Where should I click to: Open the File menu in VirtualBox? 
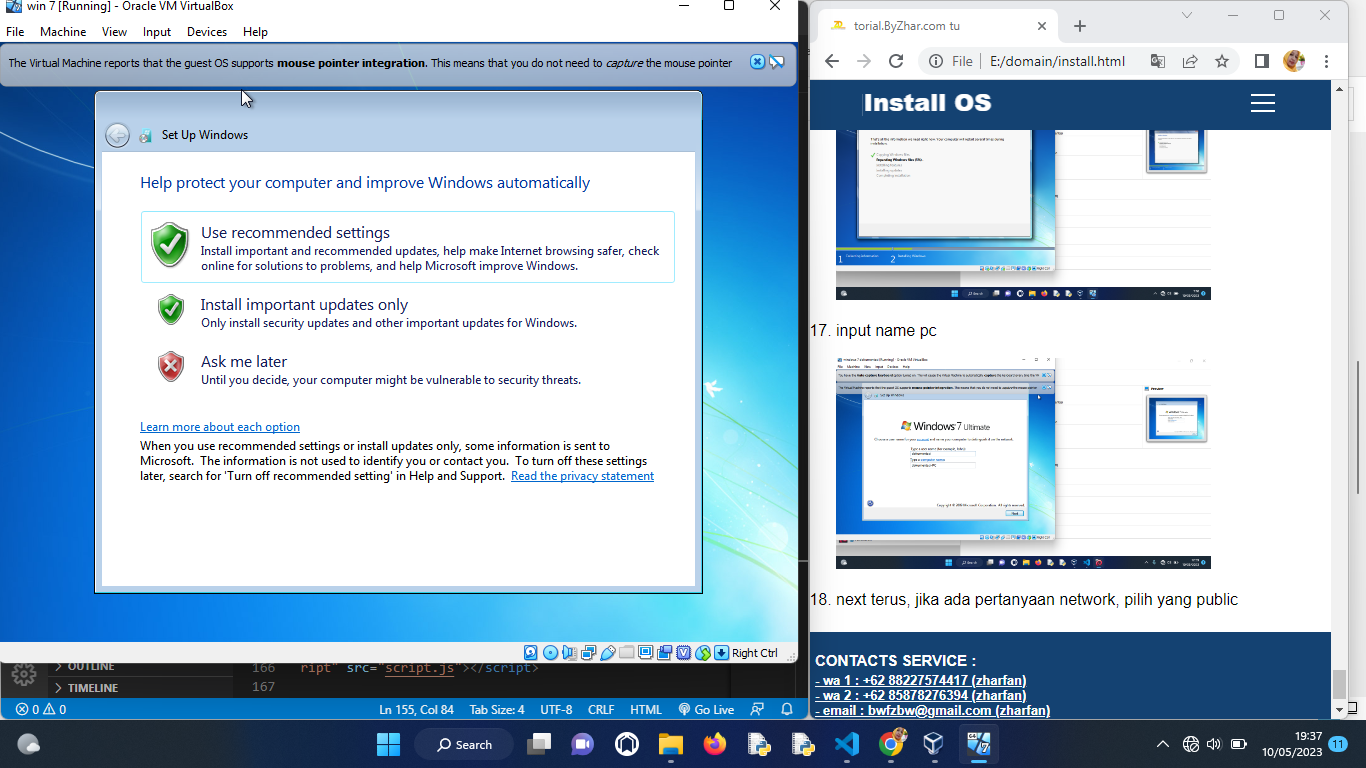15,32
